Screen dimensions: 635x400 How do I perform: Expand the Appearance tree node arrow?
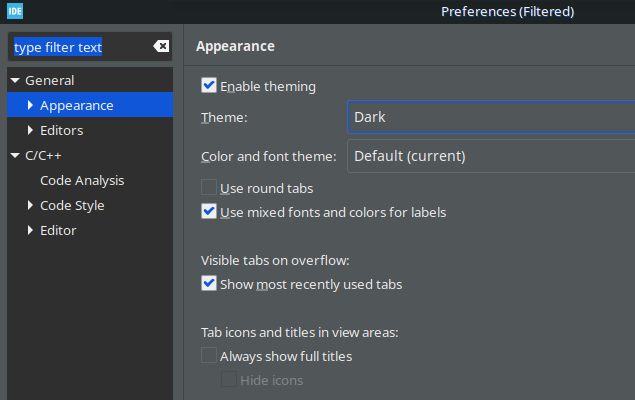pyautogui.click(x=31, y=105)
